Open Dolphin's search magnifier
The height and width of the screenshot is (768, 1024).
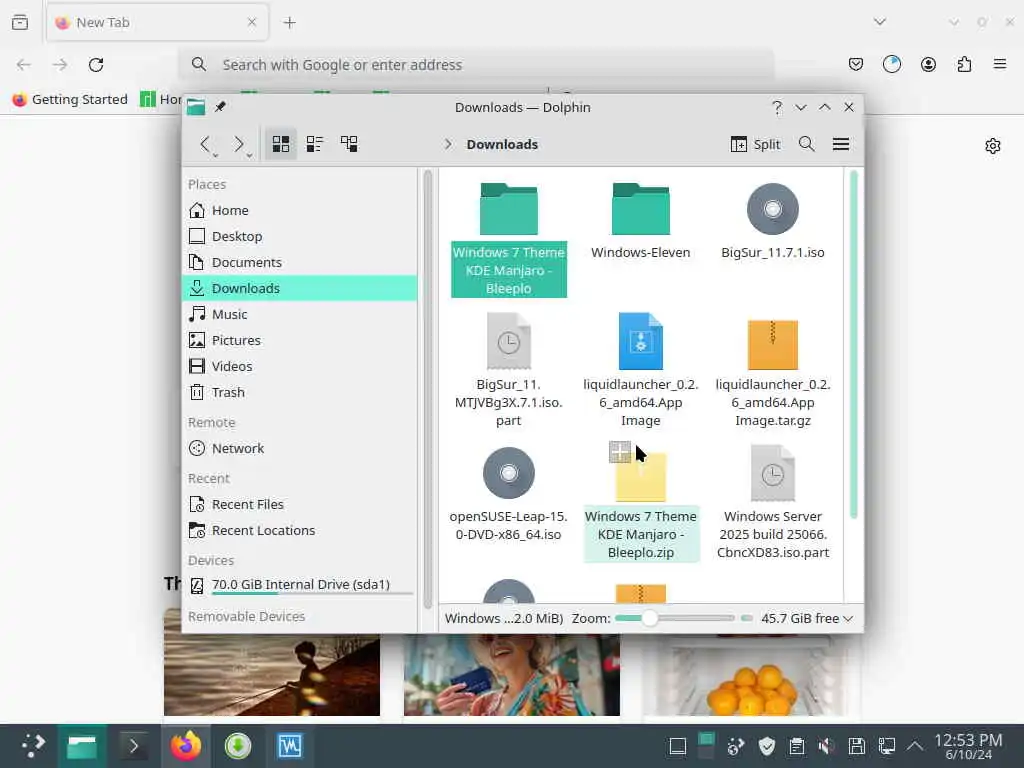point(807,144)
